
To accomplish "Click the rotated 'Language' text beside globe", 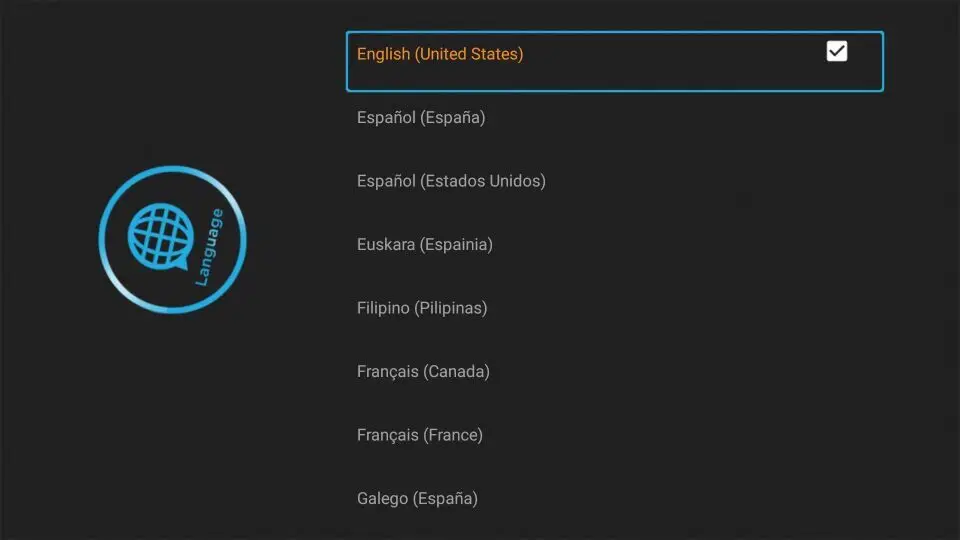I will point(209,247).
